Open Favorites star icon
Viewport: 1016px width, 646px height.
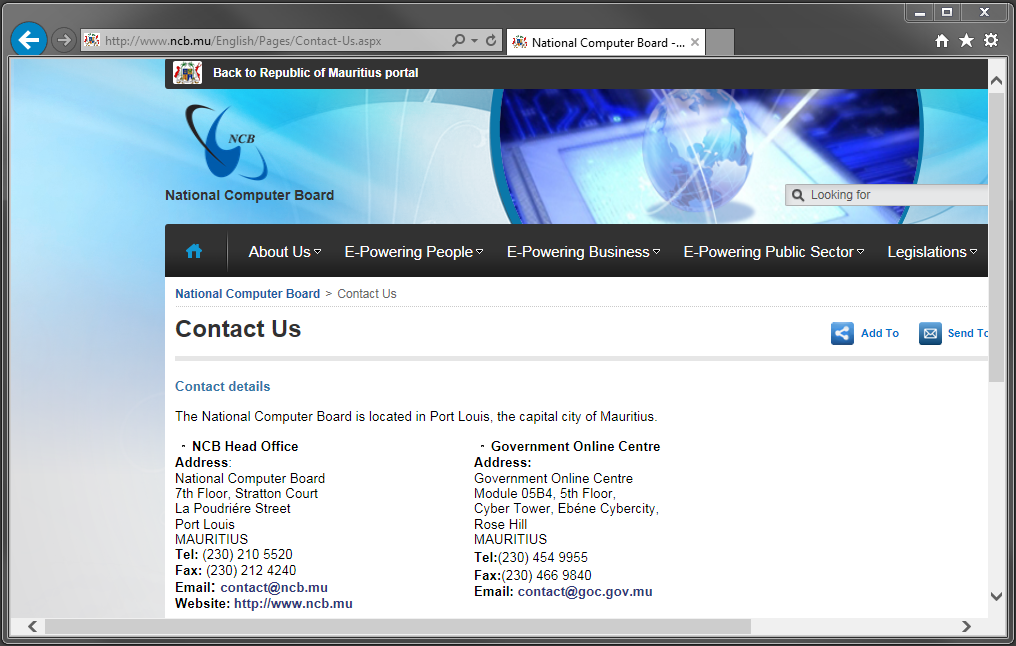click(966, 41)
